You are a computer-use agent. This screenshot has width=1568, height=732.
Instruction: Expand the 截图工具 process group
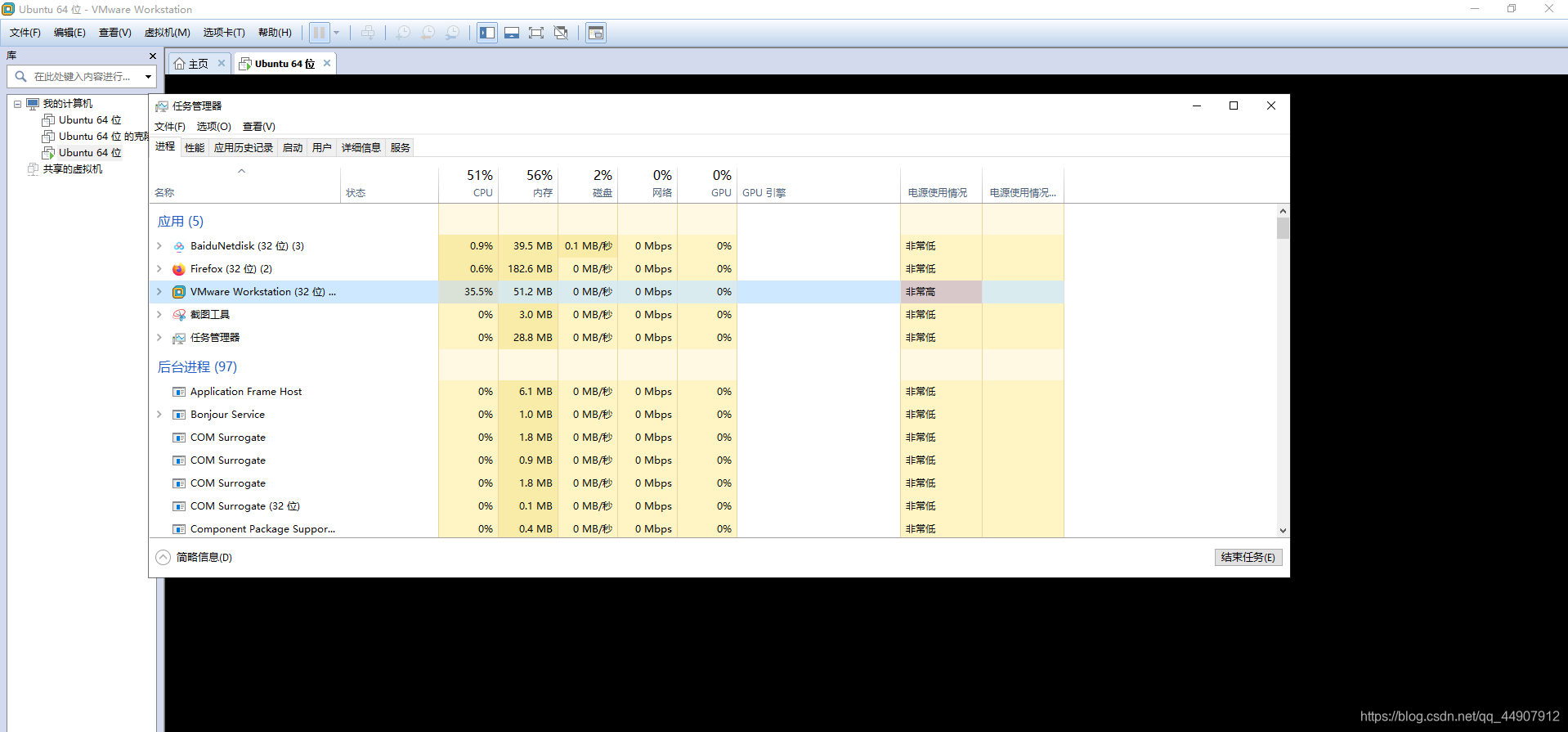[159, 315]
